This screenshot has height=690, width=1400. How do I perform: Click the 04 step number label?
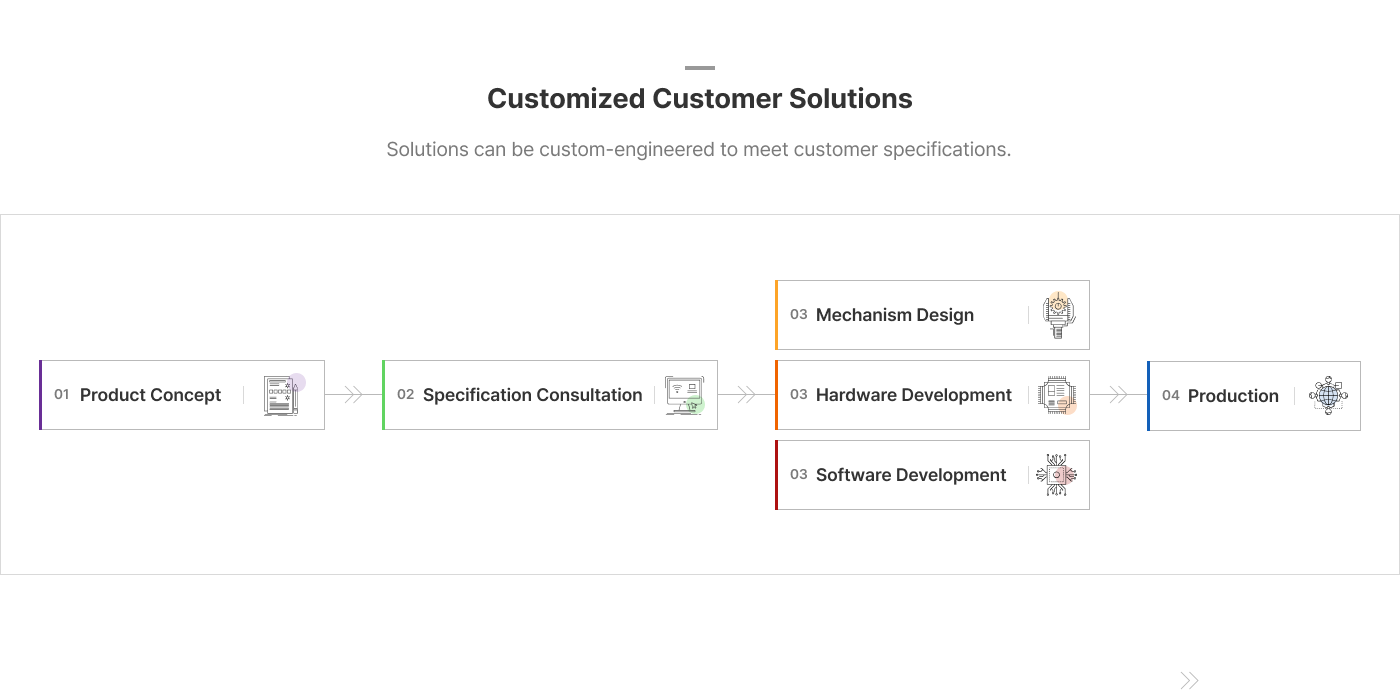[1171, 396]
